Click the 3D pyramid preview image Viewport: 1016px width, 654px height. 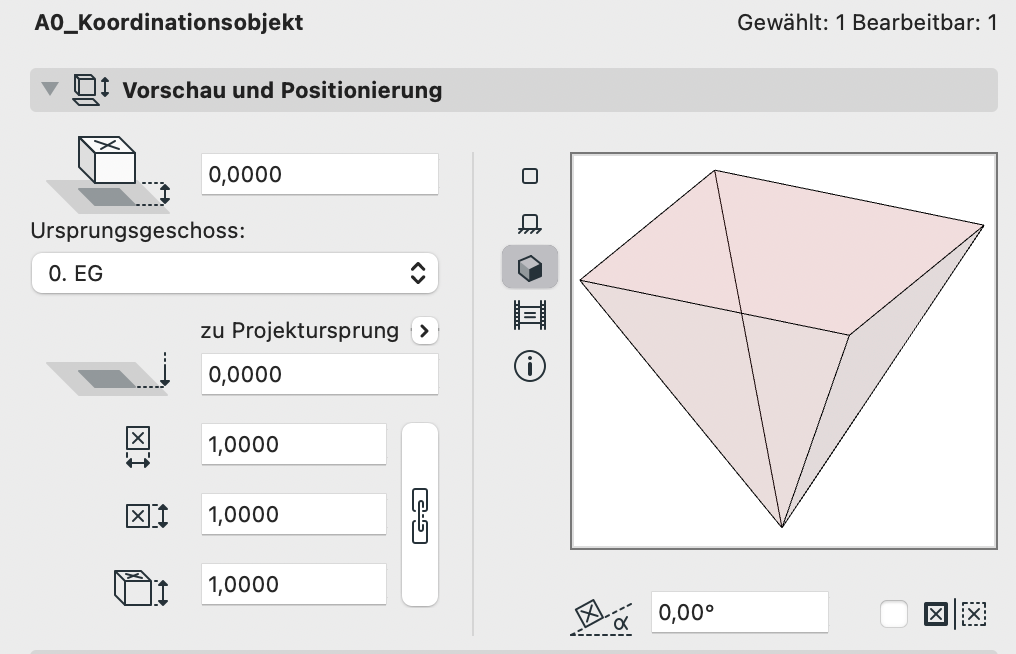[x=783, y=351]
